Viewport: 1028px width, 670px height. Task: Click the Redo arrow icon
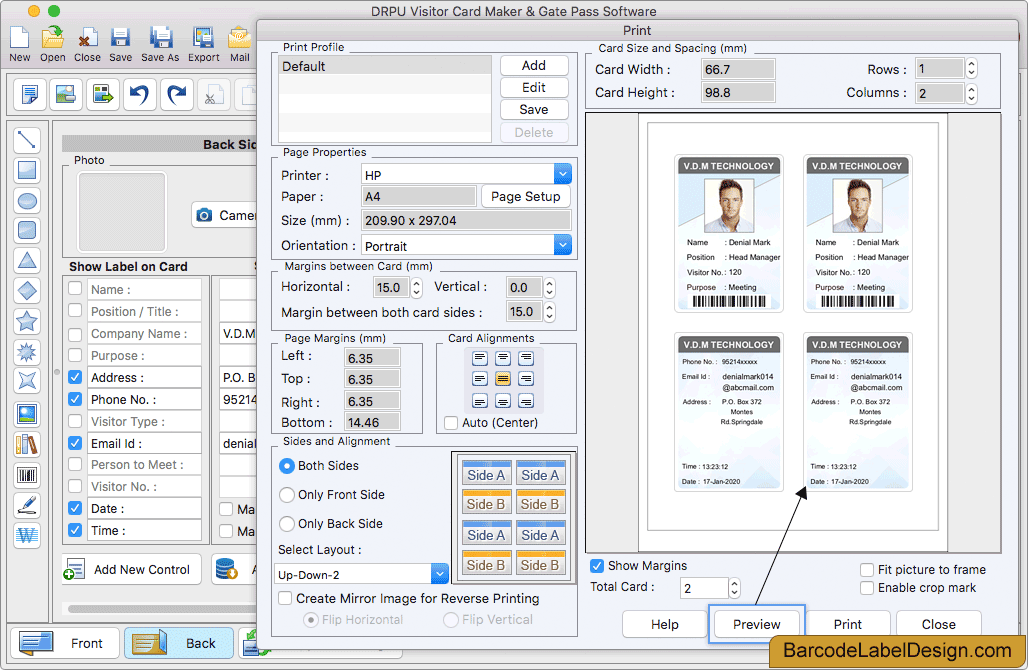pyautogui.click(x=177, y=94)
